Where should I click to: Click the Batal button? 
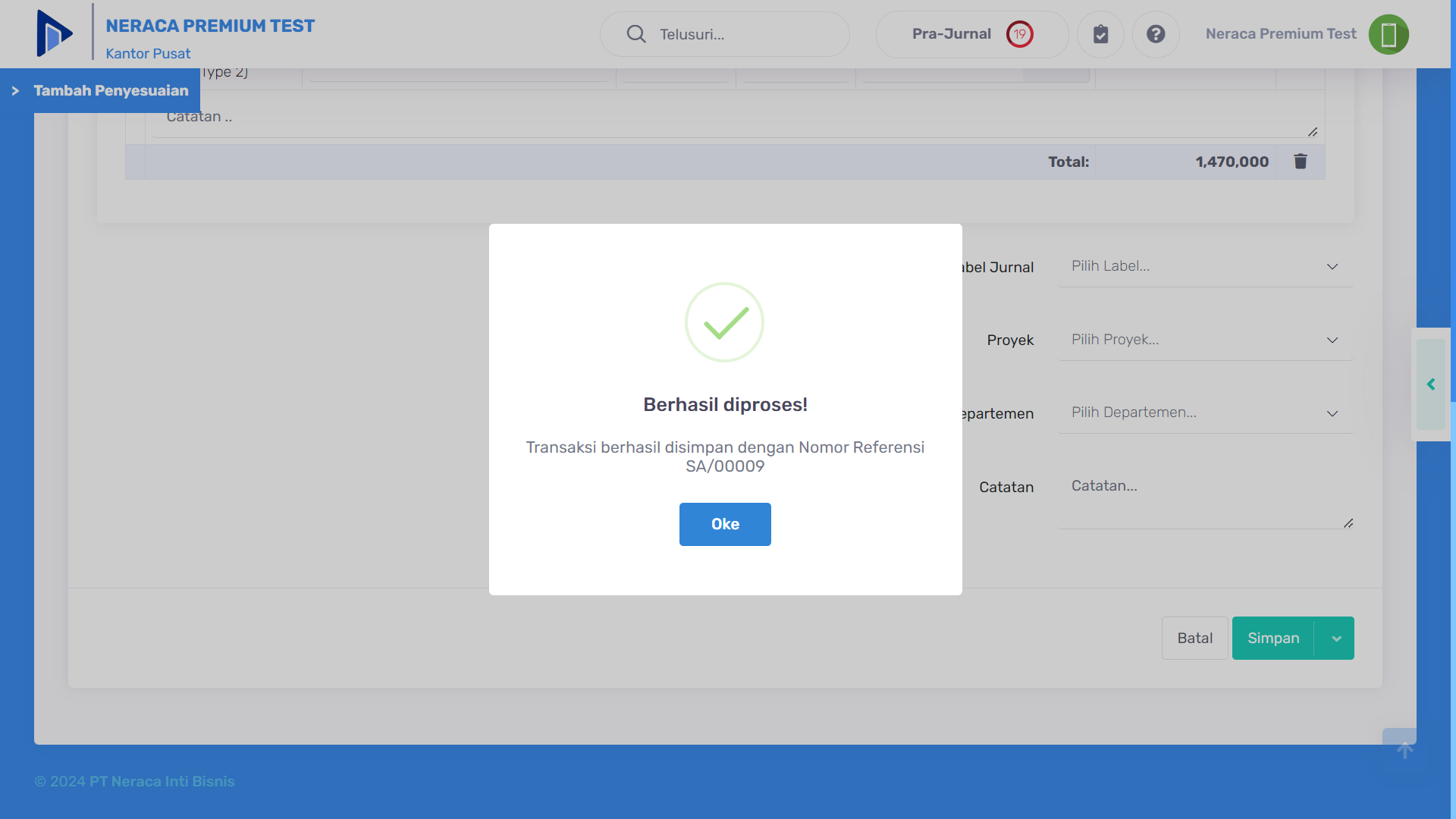pyautogui.click(x=1194, y=639)
